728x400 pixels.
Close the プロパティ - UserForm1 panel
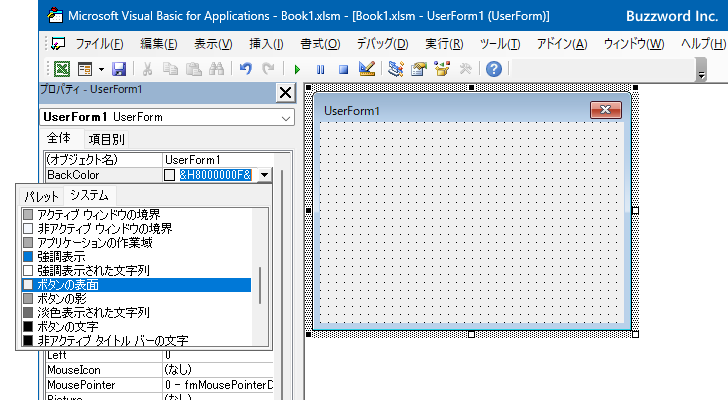tap(286, 93)
